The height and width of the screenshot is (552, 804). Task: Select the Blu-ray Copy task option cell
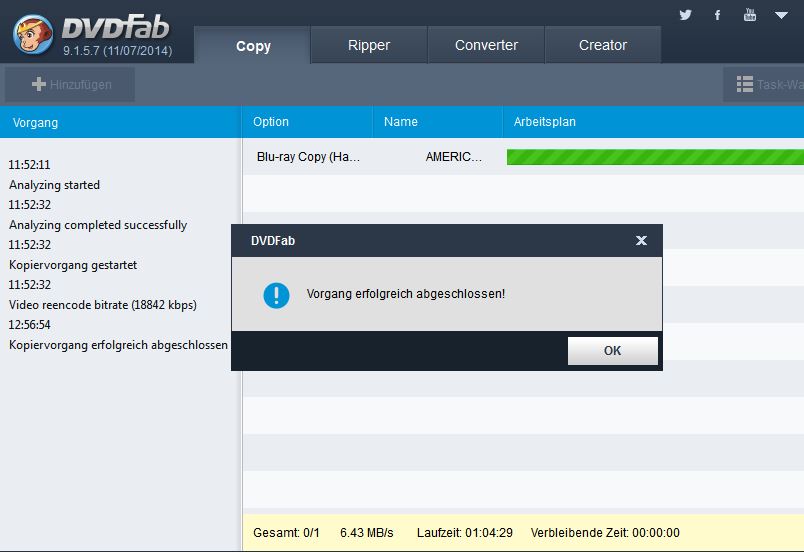click(x=308, y=157)
